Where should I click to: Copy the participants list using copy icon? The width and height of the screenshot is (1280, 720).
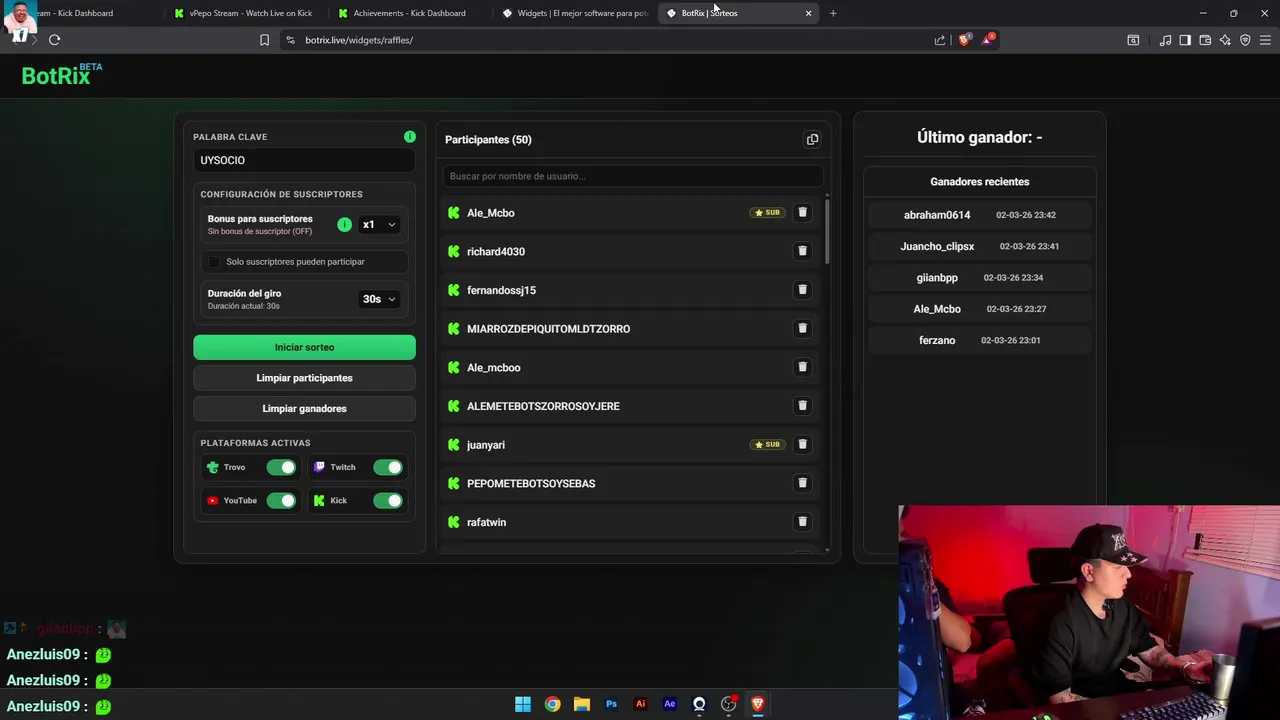pyautogui.click(x=812, y=139)
